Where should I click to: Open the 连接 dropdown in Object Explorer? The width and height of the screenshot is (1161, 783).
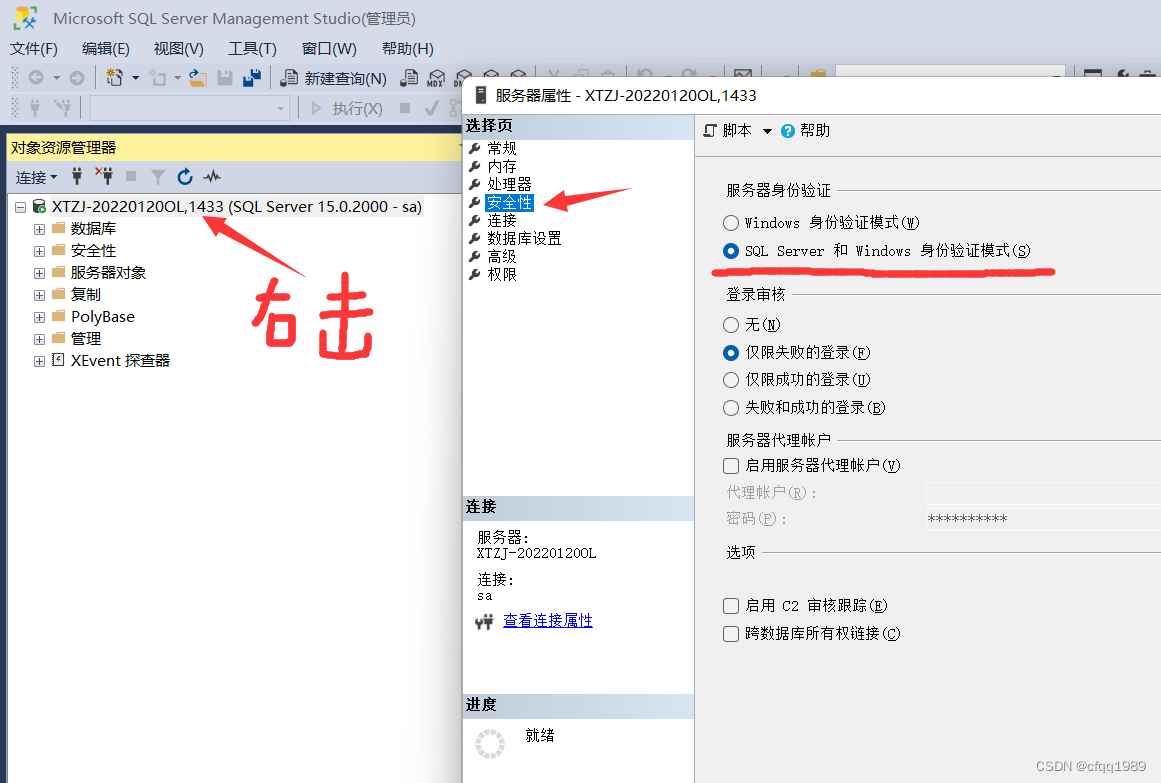coord(36,178)
